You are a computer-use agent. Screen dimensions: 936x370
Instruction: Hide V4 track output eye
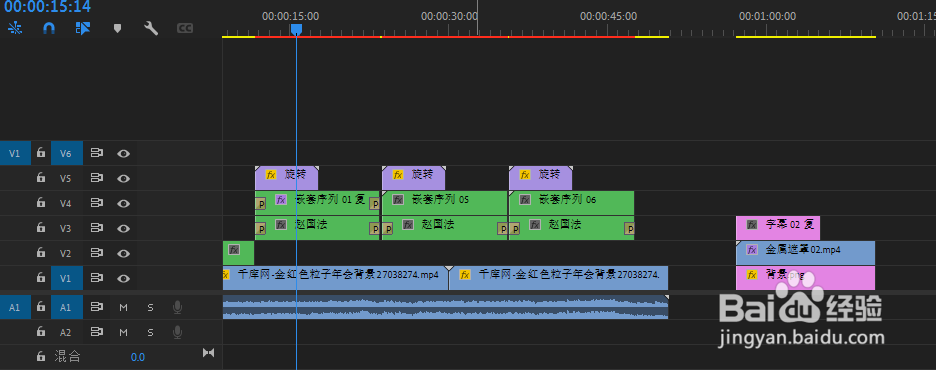[124, 203]
